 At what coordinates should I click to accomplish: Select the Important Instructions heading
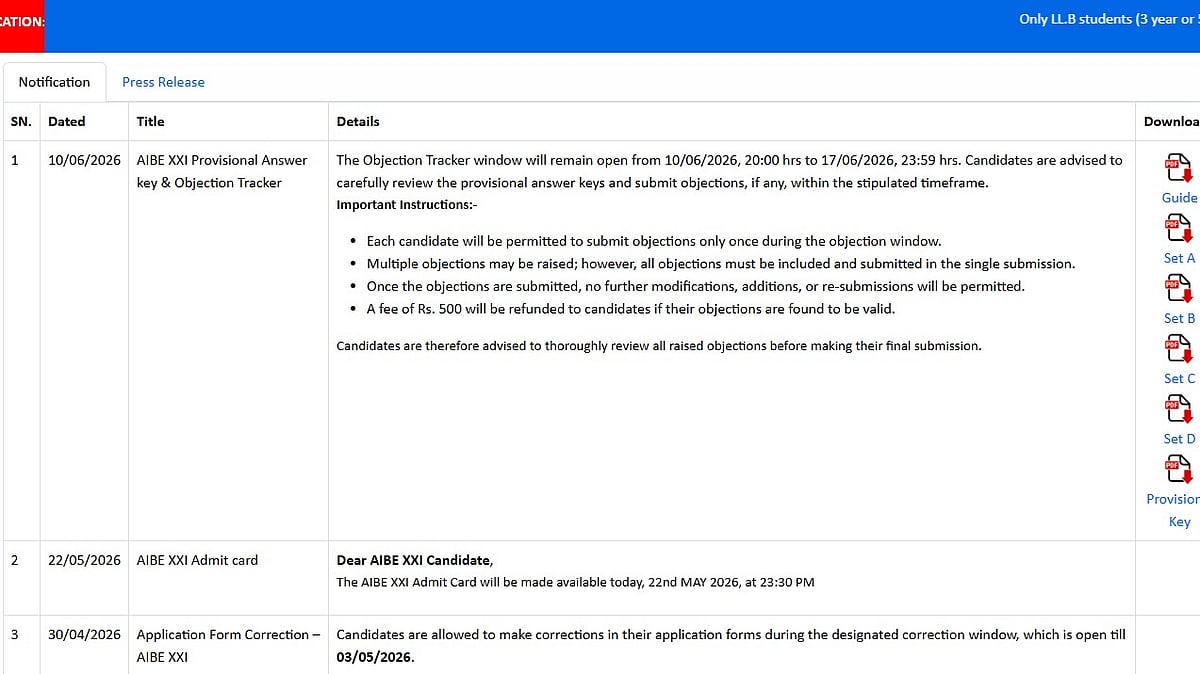coord(407,205)
